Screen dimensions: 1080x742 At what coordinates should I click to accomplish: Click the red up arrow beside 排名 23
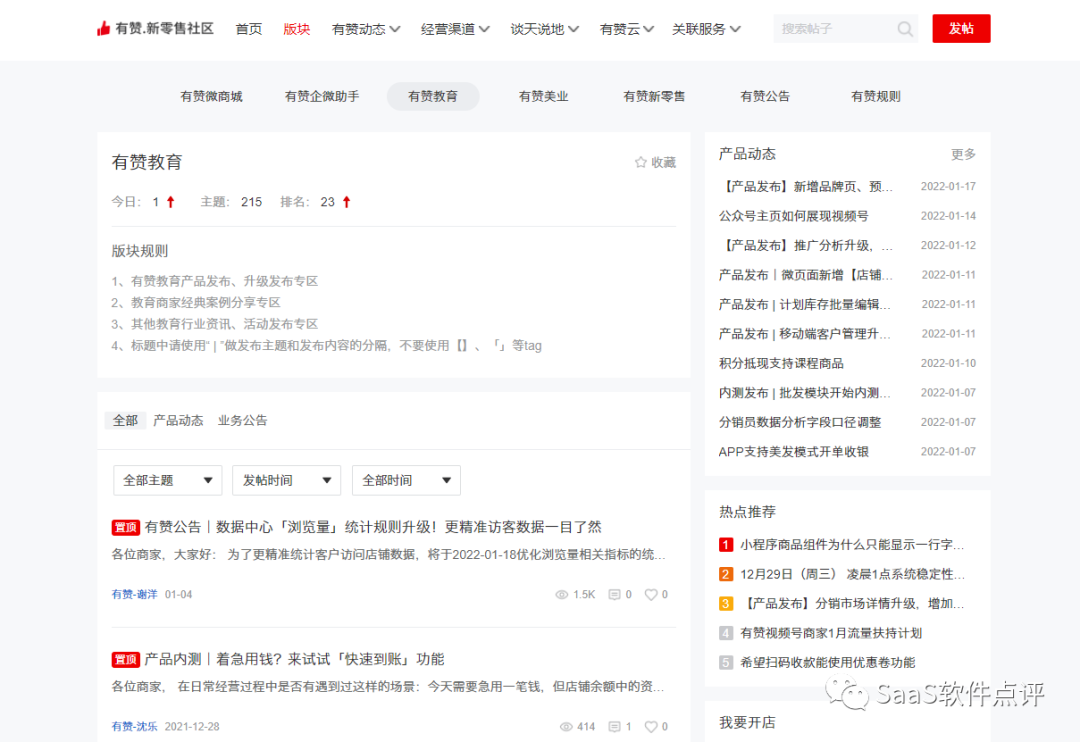[x=346, y=202]
